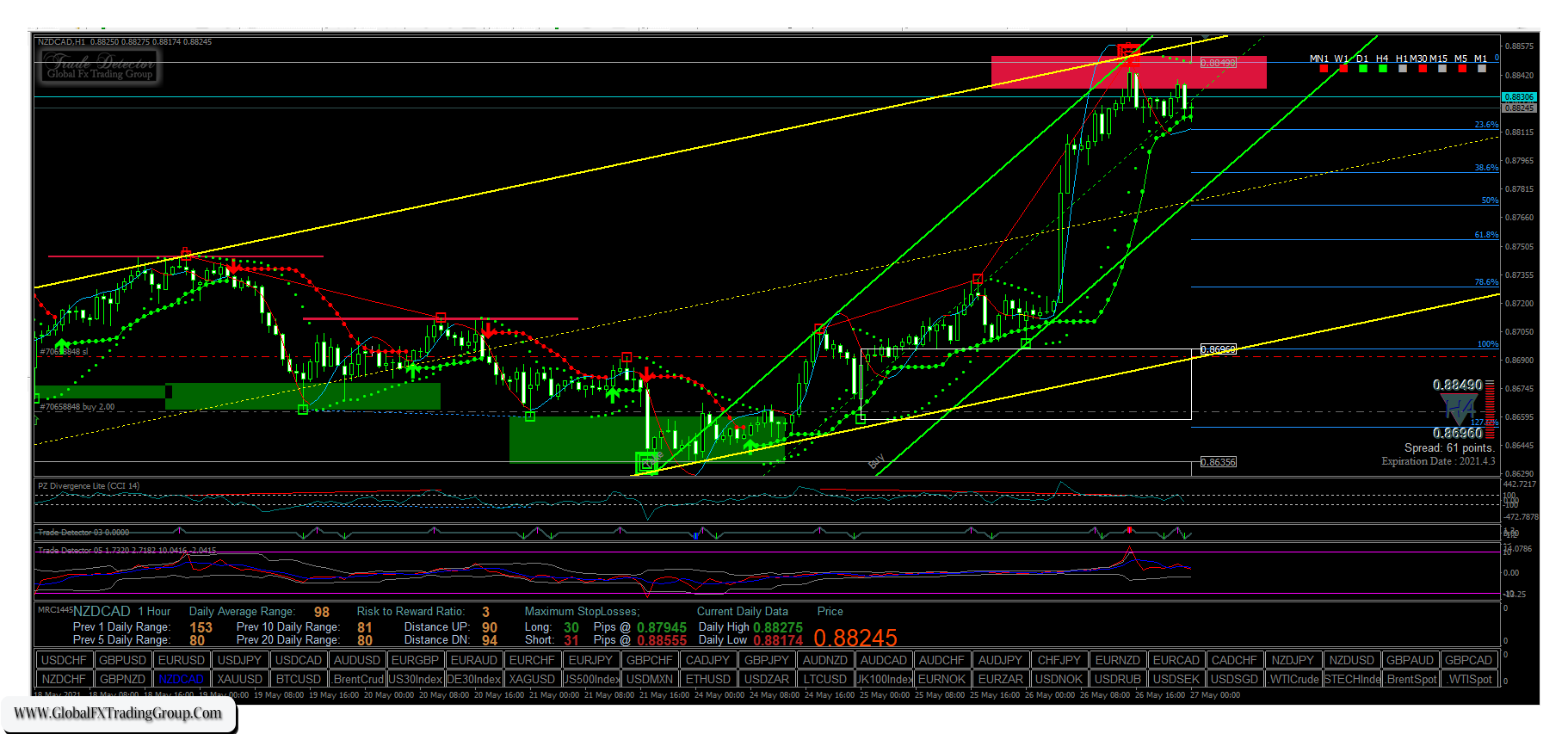
Task: Click the green H4 timeframe indicator square
Action: coord(1383,69)
